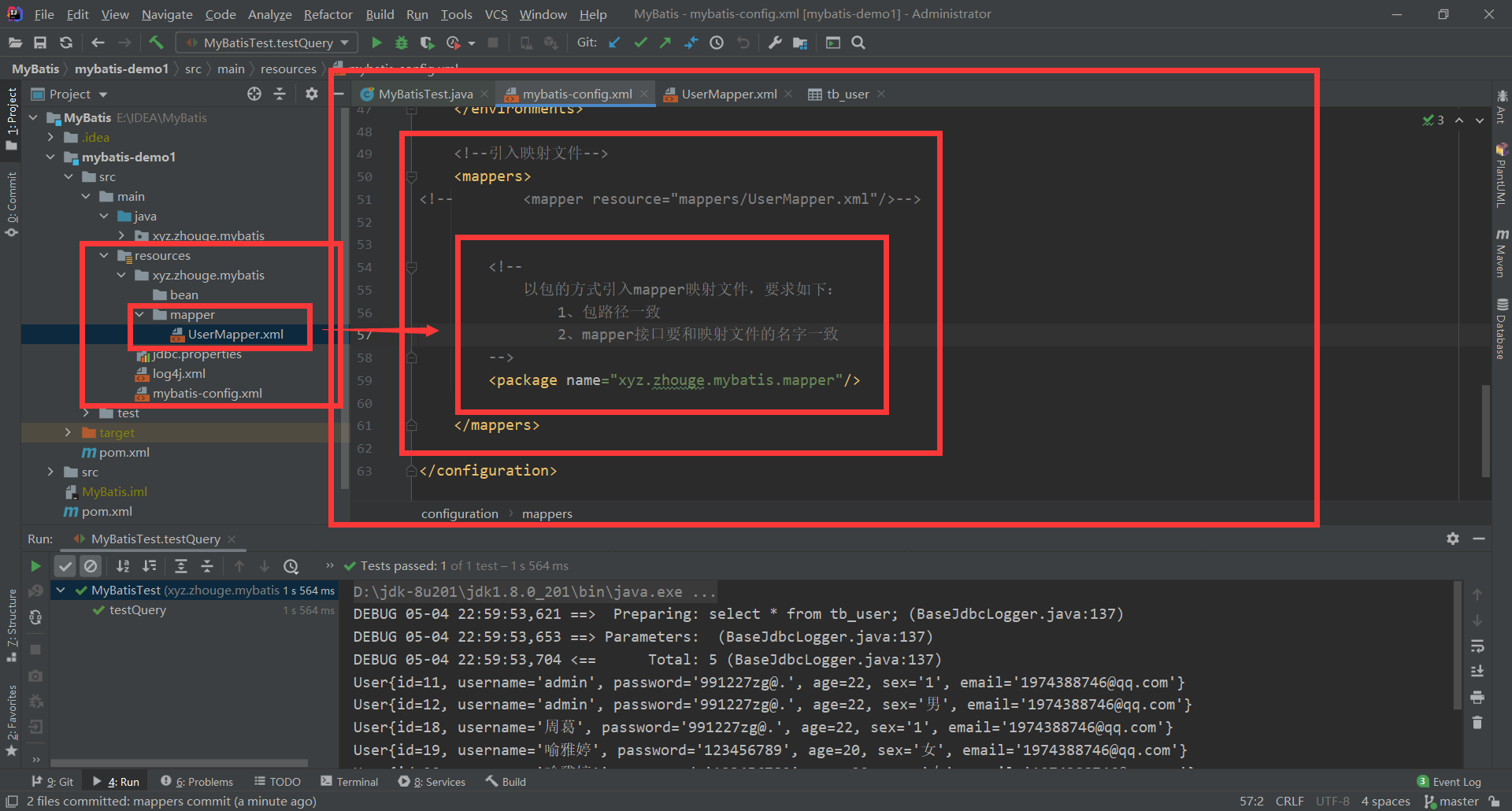Rerun tests in Run panel
This screenshot has height=811, width=1512.
point(35,565)
